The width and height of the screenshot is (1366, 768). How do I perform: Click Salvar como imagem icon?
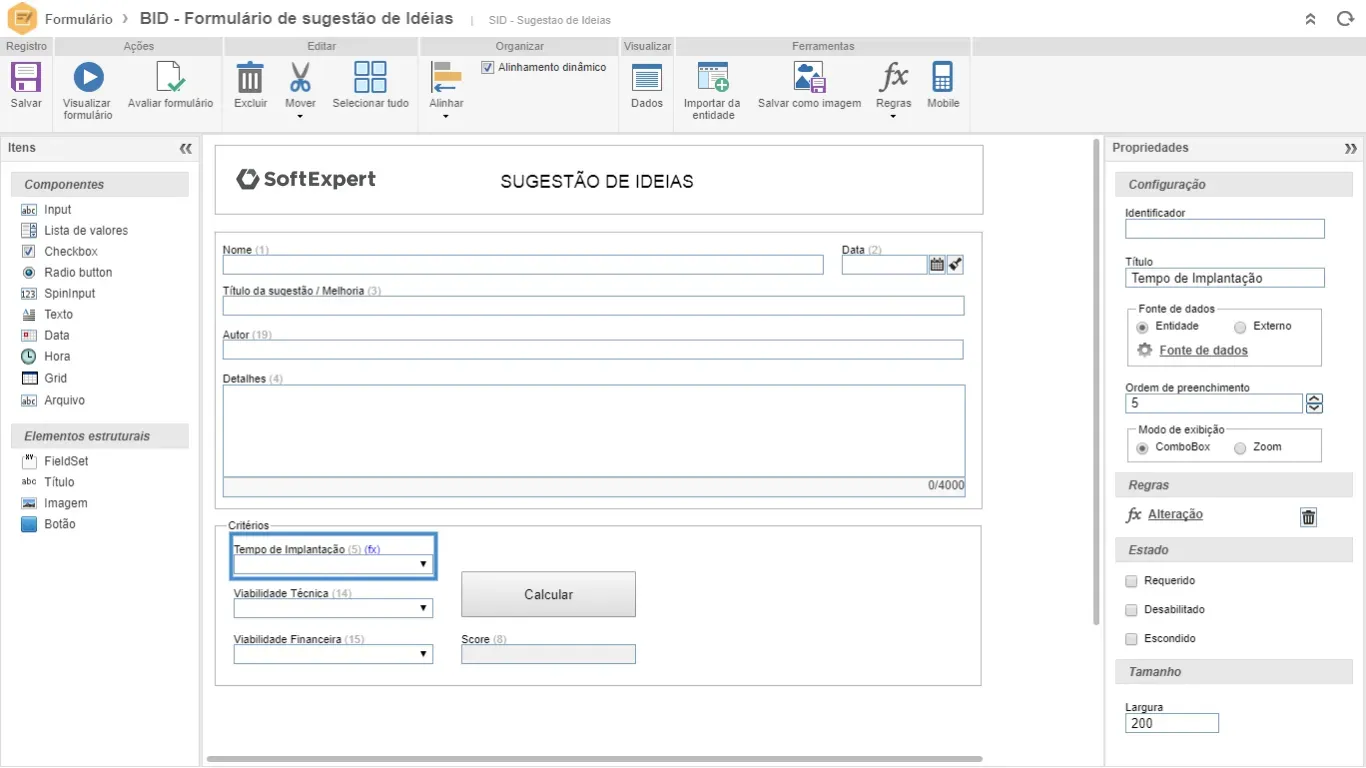[x=809, y=78]
